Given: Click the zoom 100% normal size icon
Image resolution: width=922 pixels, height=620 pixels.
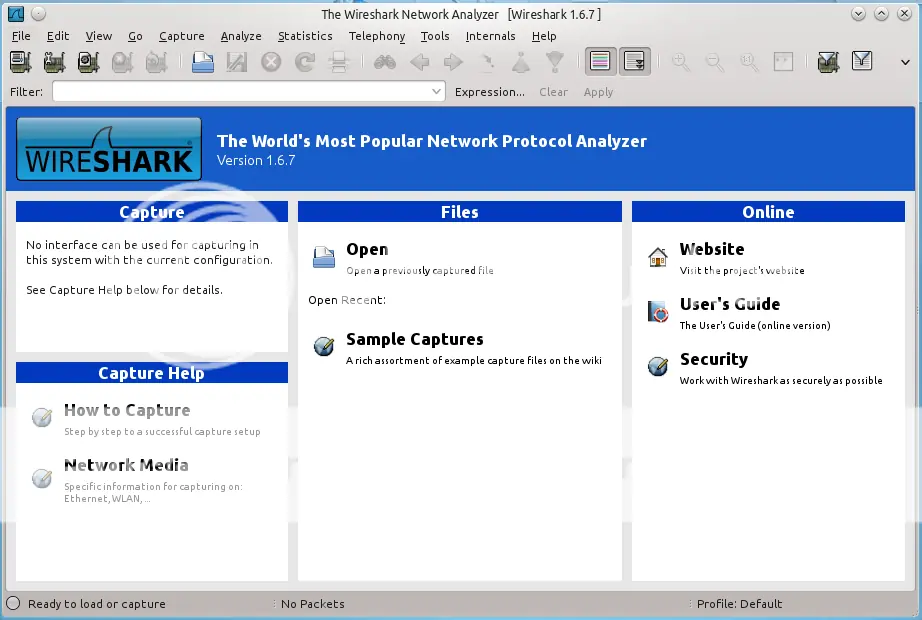Looking at the screenshot, I should coord(749,62).
